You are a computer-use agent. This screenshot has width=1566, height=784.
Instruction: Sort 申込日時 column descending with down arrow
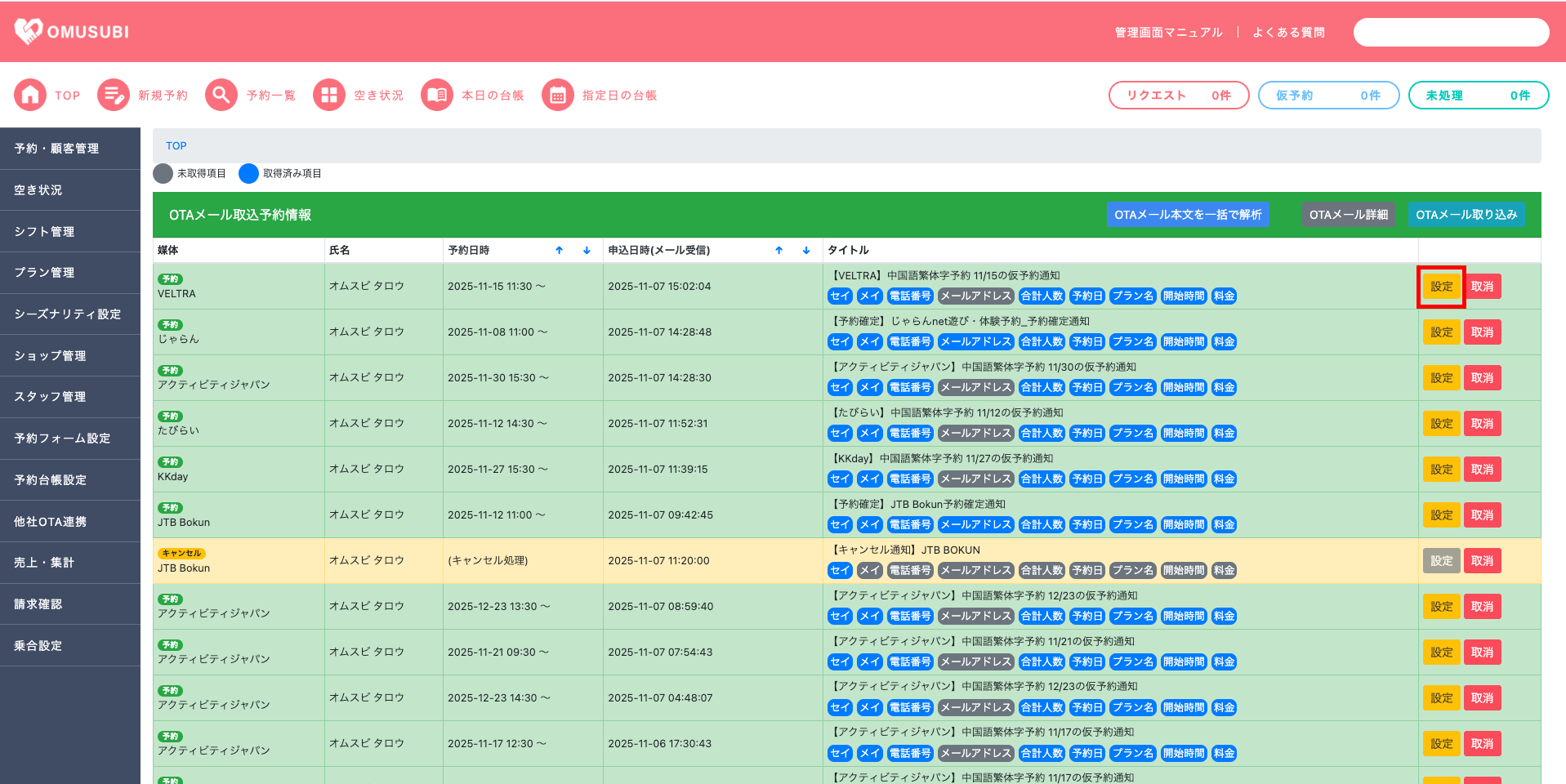tap(806, 251)
